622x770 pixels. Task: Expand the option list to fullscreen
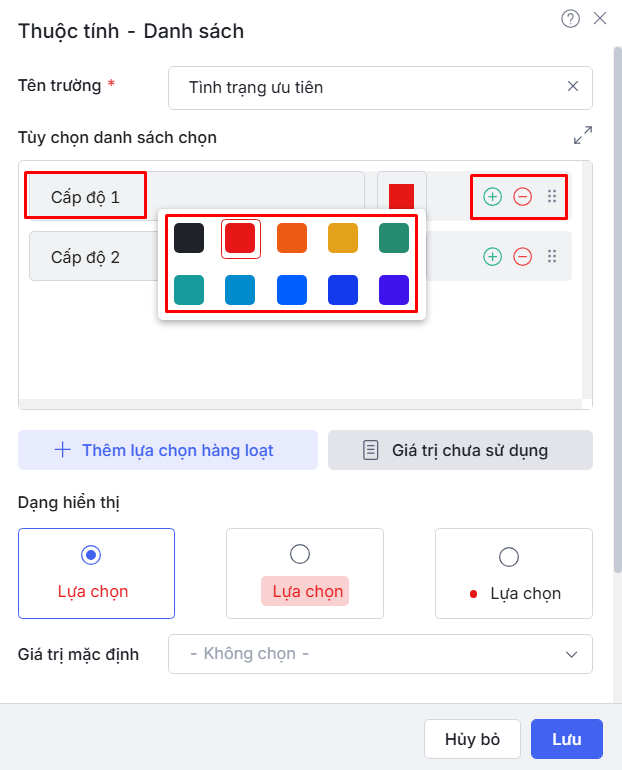582,135
